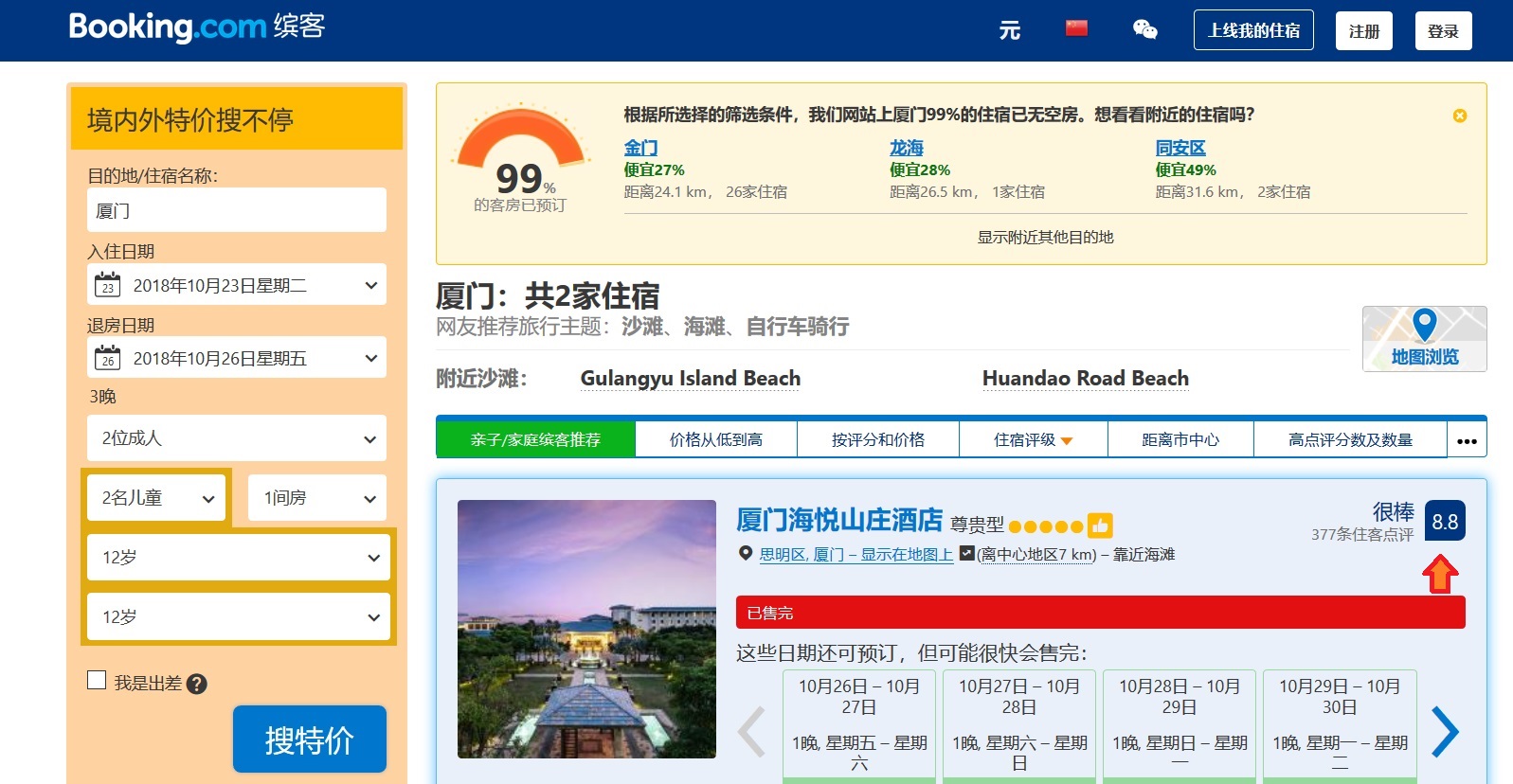Click the yellow star rating dots

(x=1046, y=526)
